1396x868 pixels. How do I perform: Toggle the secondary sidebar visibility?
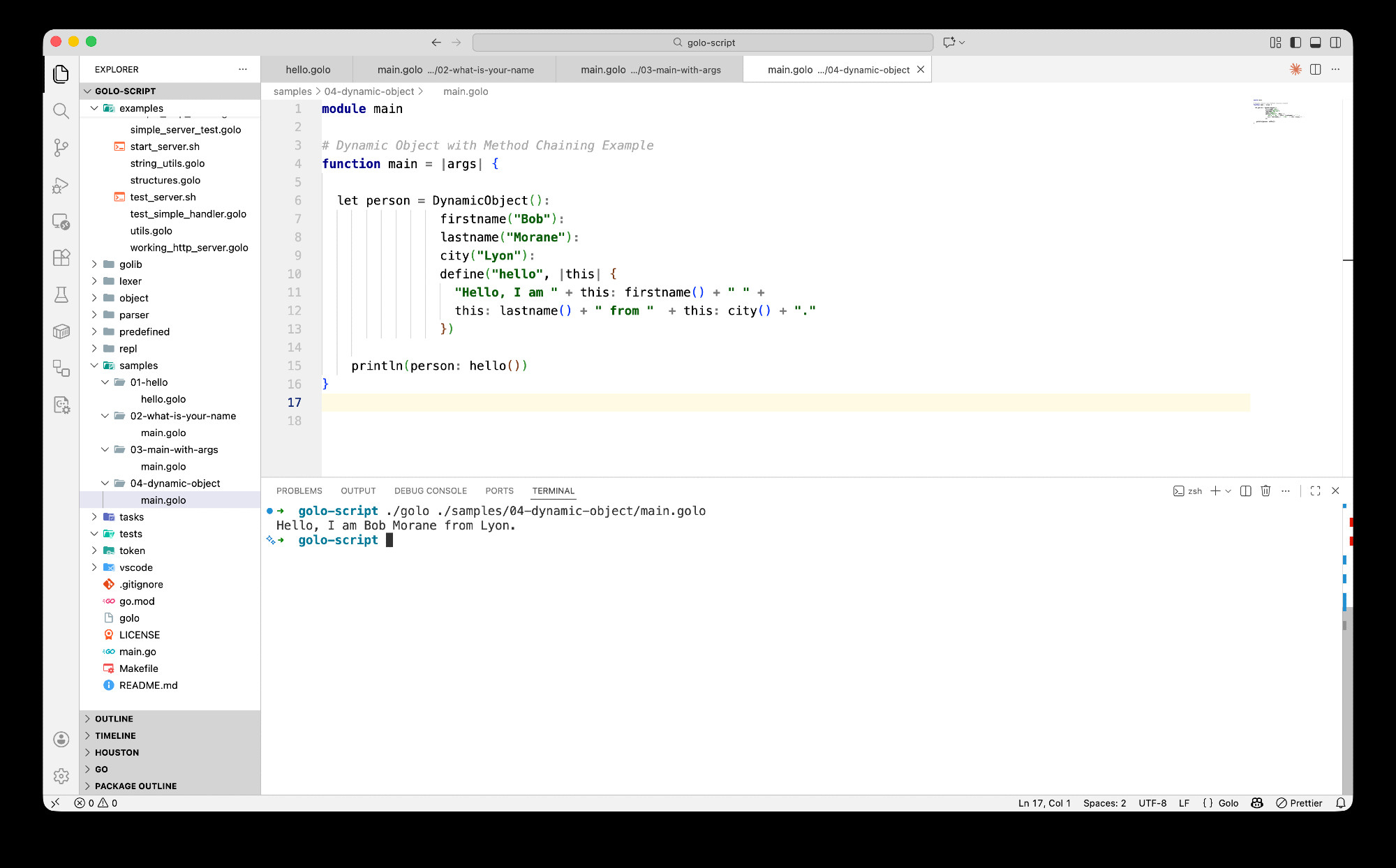pos(1335,43)
